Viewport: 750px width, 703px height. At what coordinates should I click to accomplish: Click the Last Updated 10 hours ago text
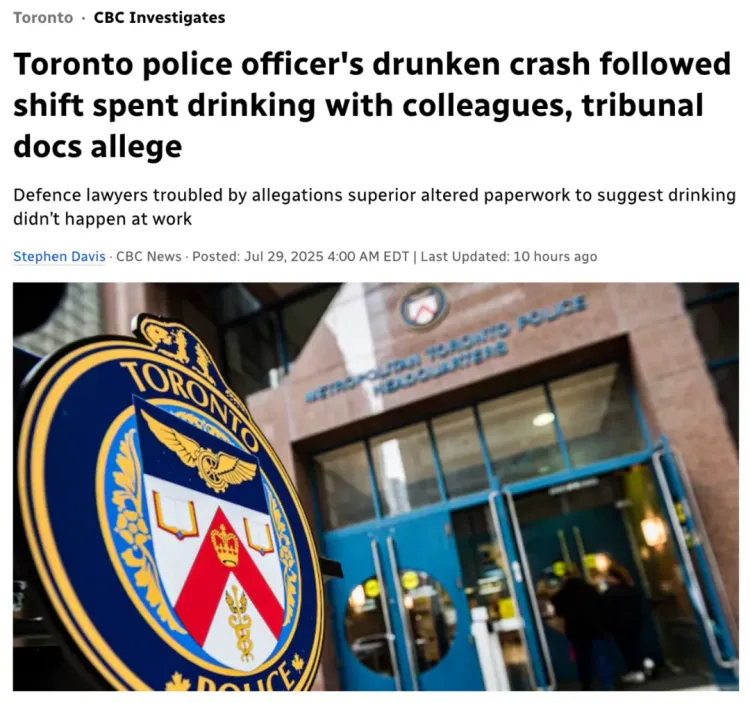tap(509, 256)
